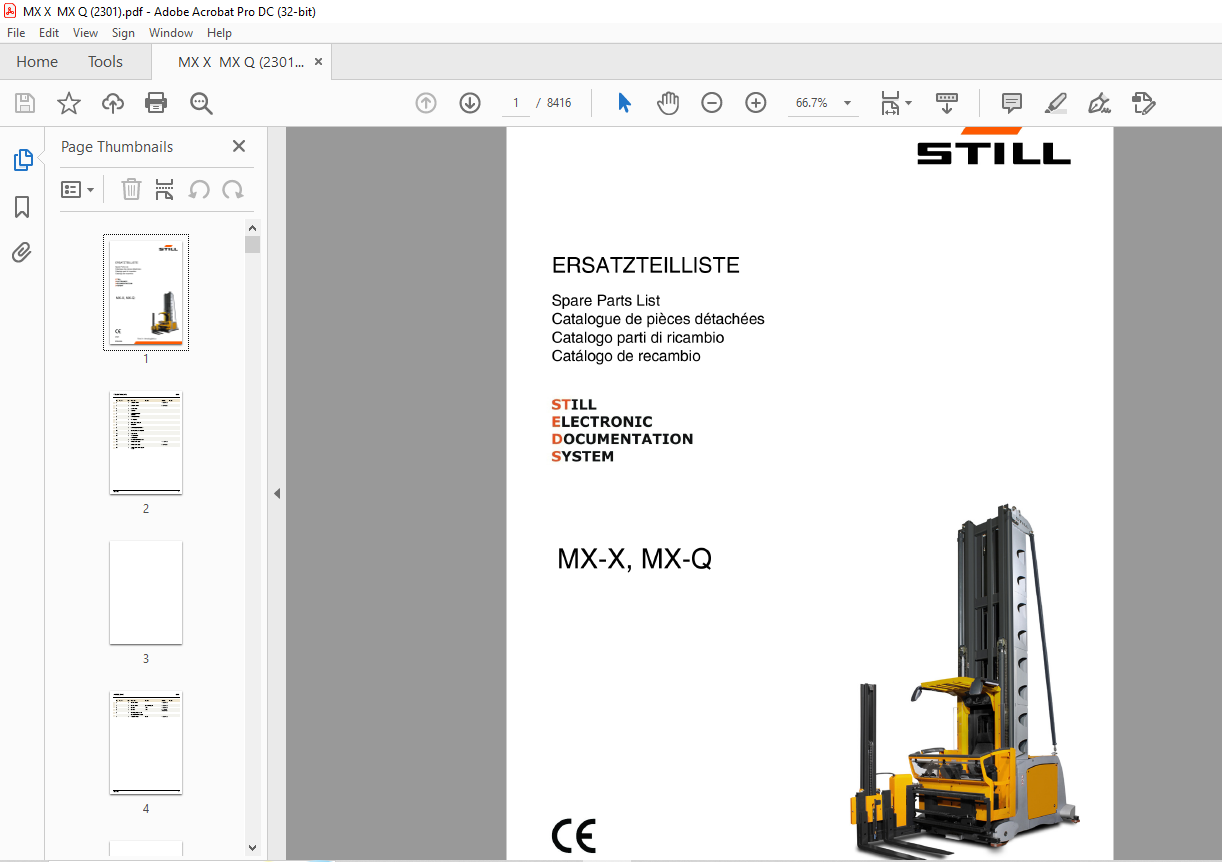1222x862 pixels.
Task: Click the keyboard-style toolbar icon left of Comment
Action: 947,103
